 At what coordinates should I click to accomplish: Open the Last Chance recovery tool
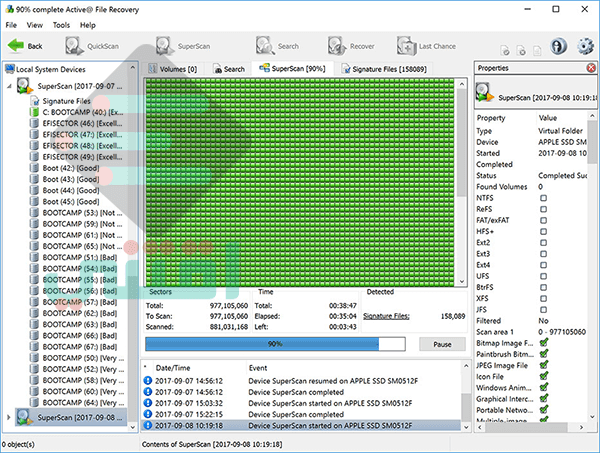click(x=426, y=46)
